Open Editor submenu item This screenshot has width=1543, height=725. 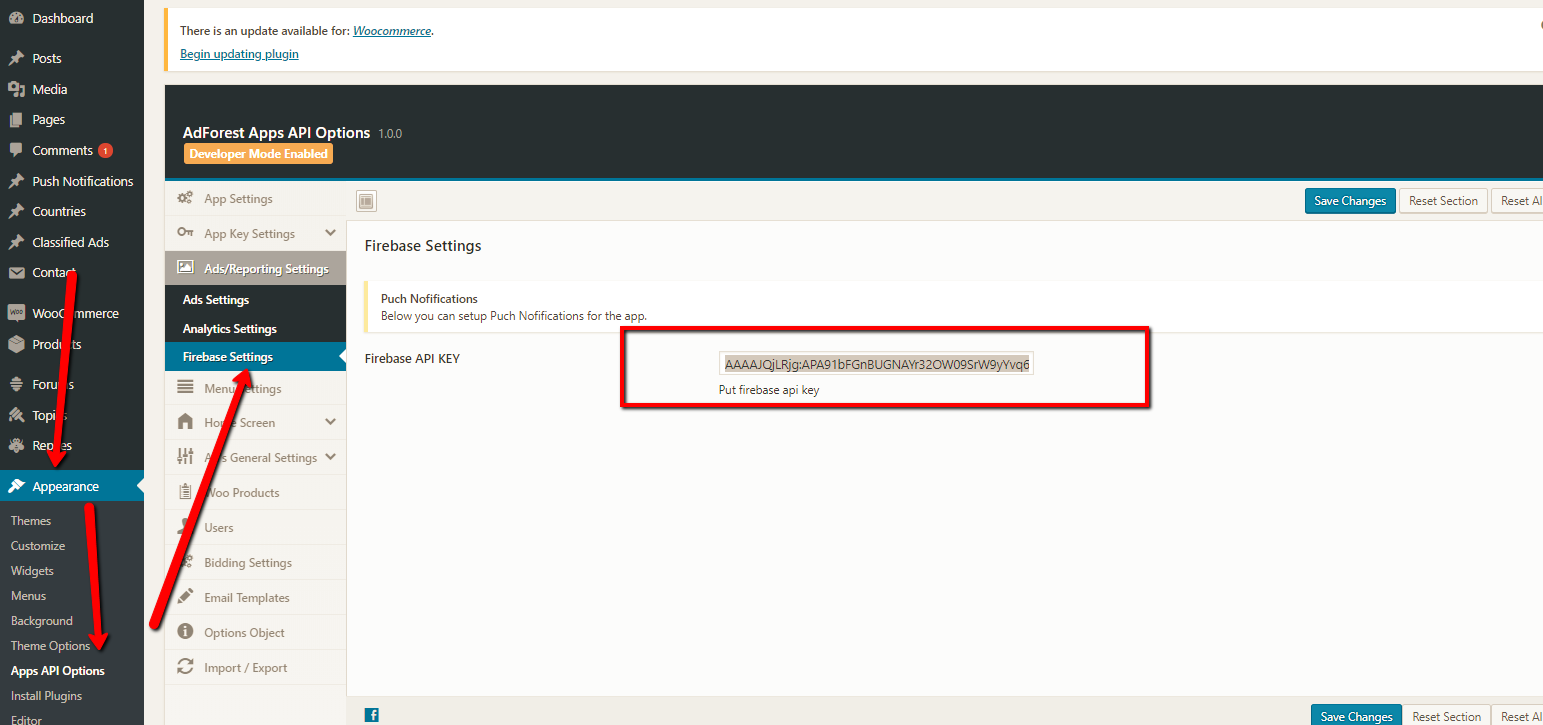(x=27, y=718)
